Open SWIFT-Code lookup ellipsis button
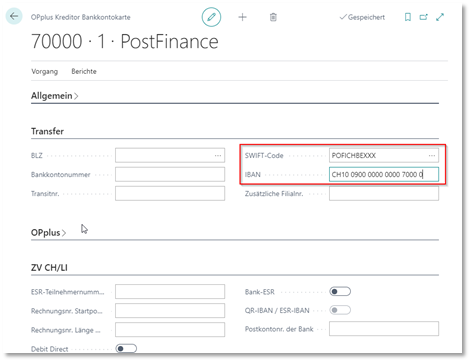This screenshot has width=471, height=362. (432, 155)
